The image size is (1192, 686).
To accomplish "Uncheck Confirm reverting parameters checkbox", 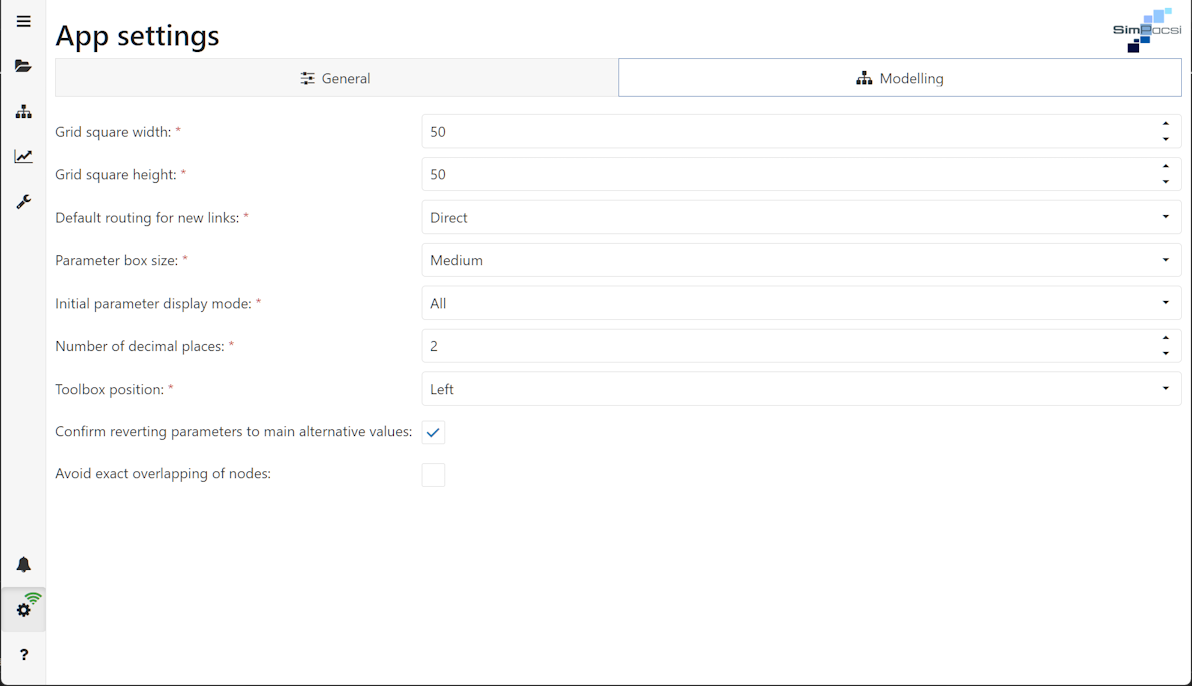I will 433,432.
